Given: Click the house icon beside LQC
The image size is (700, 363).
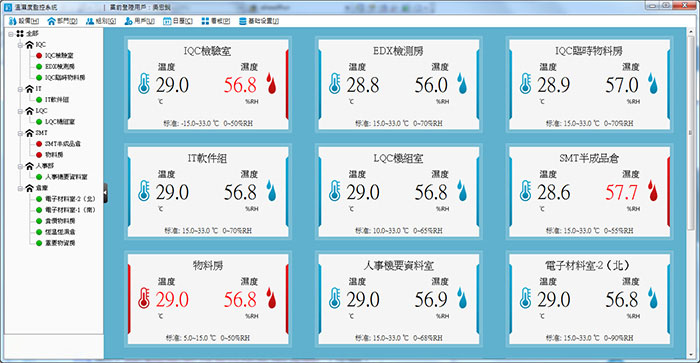Looking at the screenshot, I should point(29,111).
